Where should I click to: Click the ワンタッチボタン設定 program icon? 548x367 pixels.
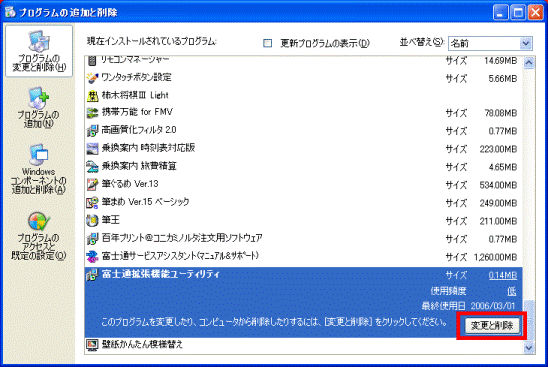tap(92, 78)
